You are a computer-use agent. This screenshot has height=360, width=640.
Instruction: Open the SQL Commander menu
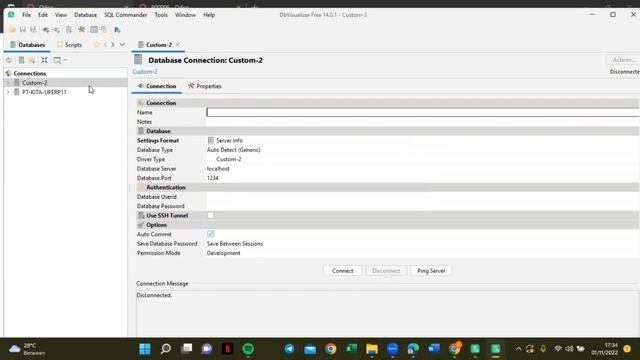(x=125, y=15)
